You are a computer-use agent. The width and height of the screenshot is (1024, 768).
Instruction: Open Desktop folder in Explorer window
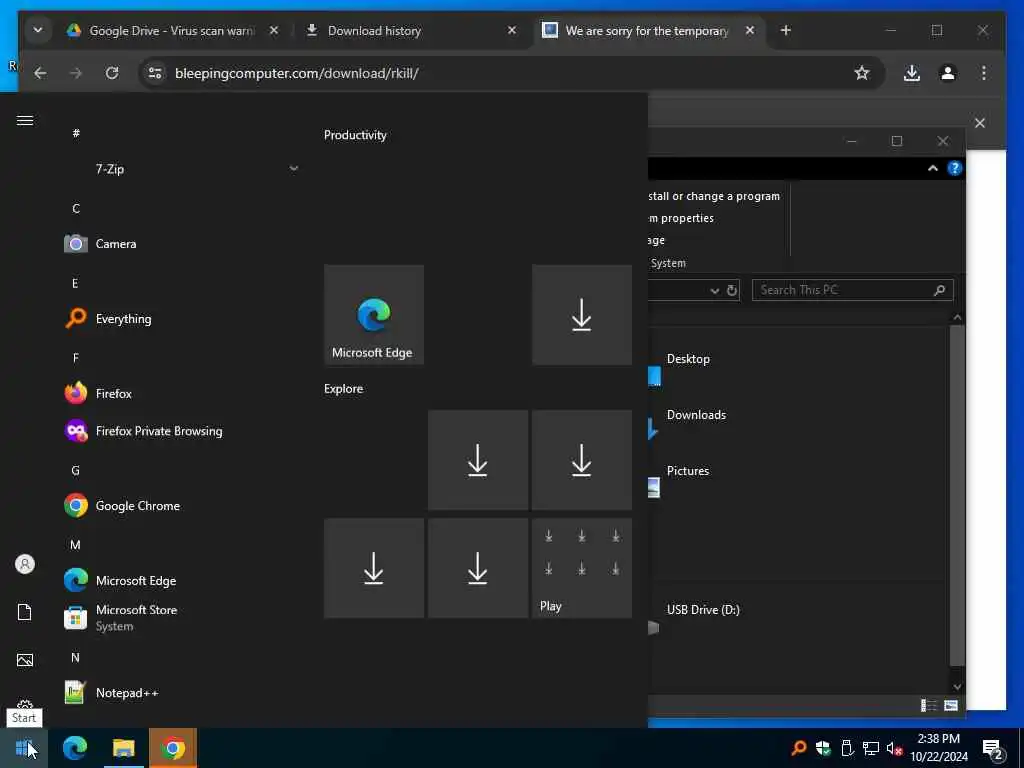(688, 359)
